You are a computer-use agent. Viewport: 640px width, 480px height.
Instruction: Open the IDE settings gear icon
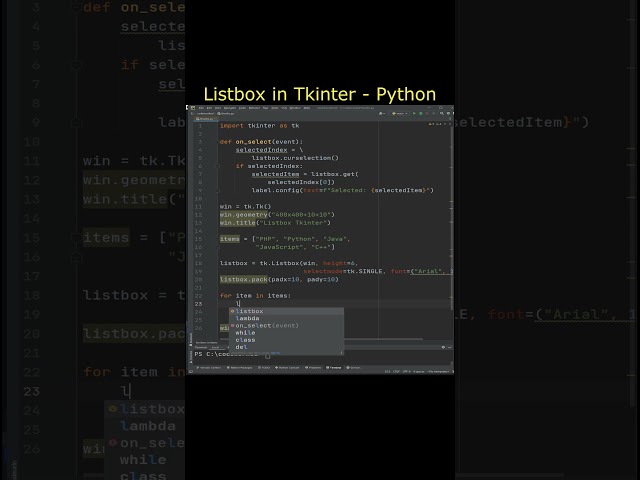point(448,113)
